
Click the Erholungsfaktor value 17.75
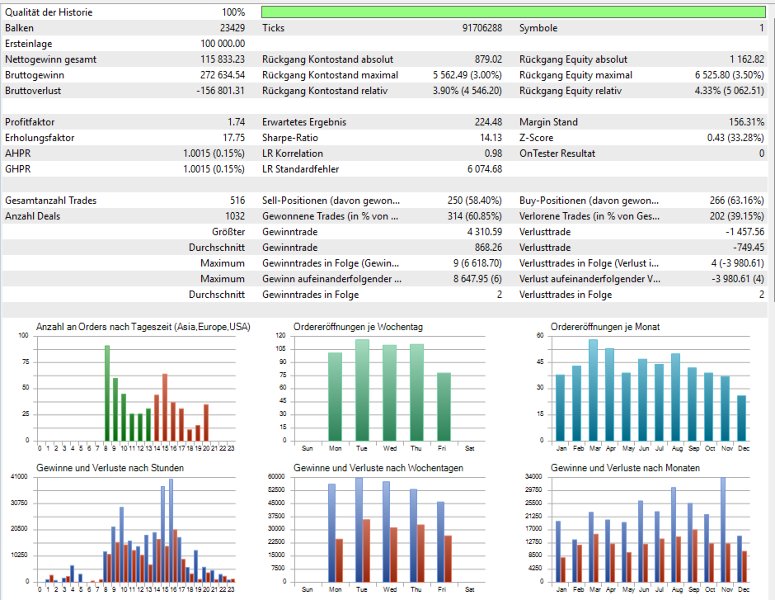pyautogui.click(x=234, y=138)
